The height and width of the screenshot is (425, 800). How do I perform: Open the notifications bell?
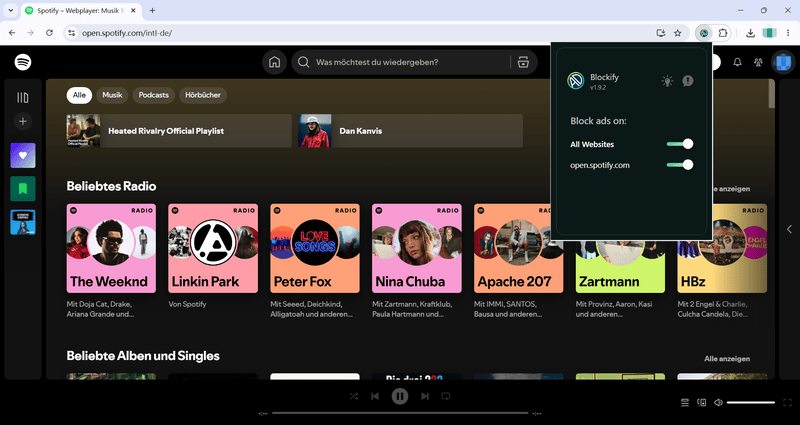(x=737, y=62)
